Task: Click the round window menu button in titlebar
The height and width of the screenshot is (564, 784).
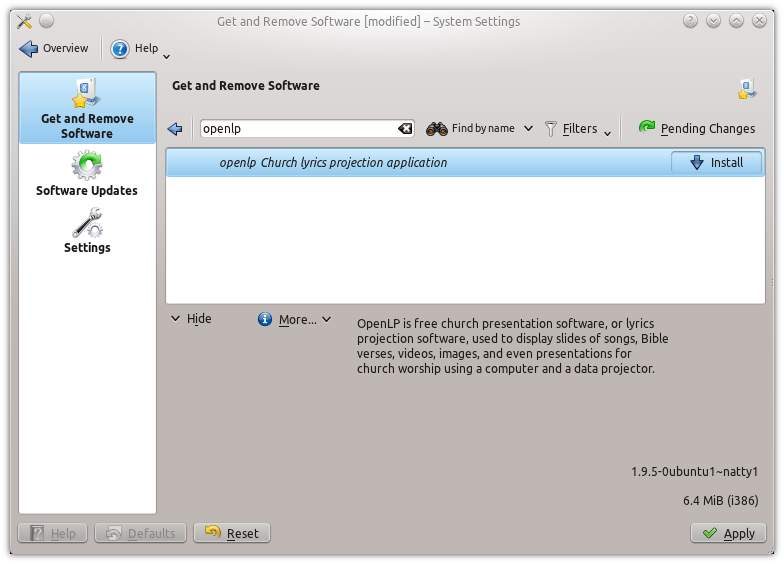Action: coord(46,21)
